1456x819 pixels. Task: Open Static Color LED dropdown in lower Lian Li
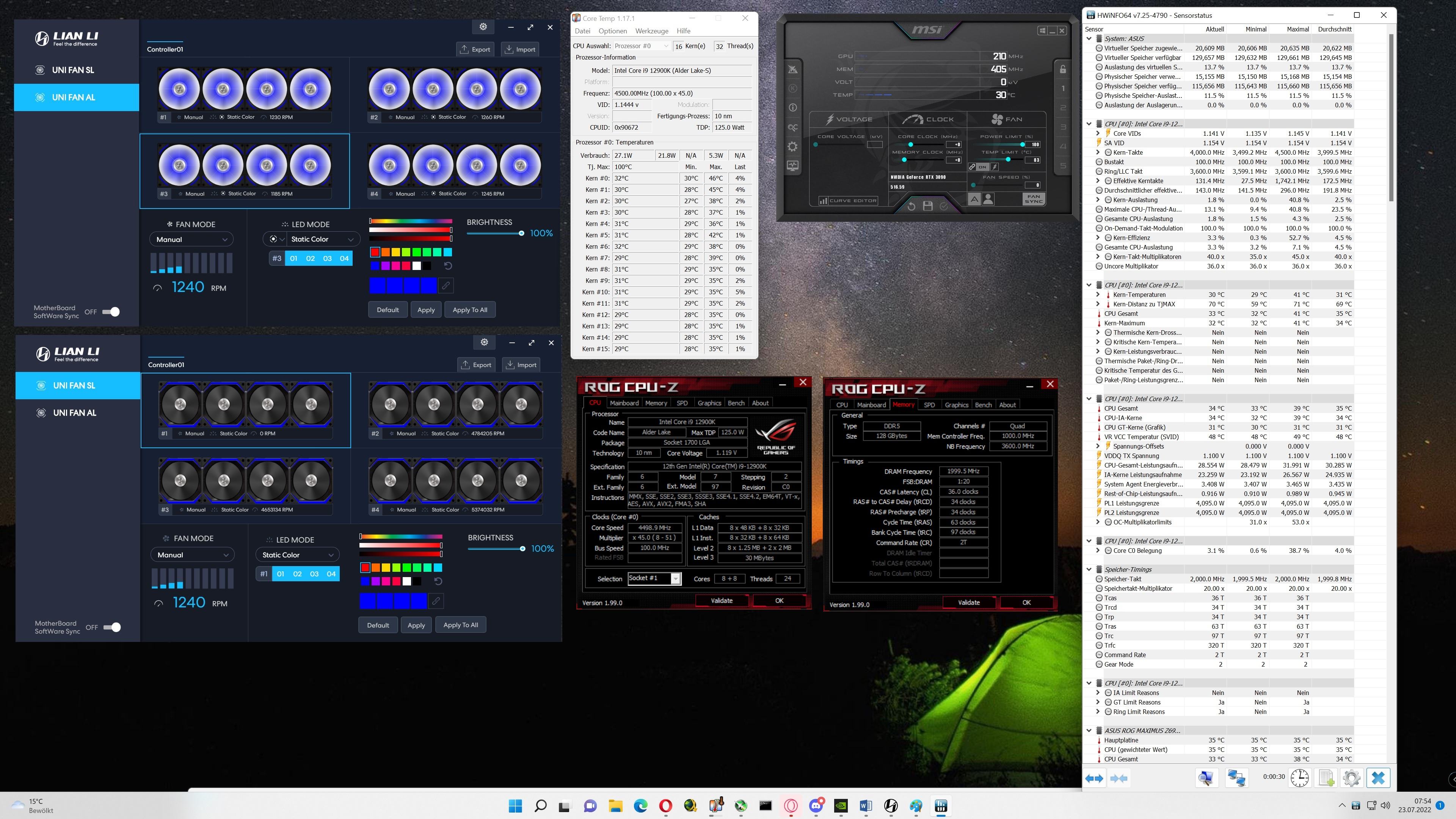point(297,554)
